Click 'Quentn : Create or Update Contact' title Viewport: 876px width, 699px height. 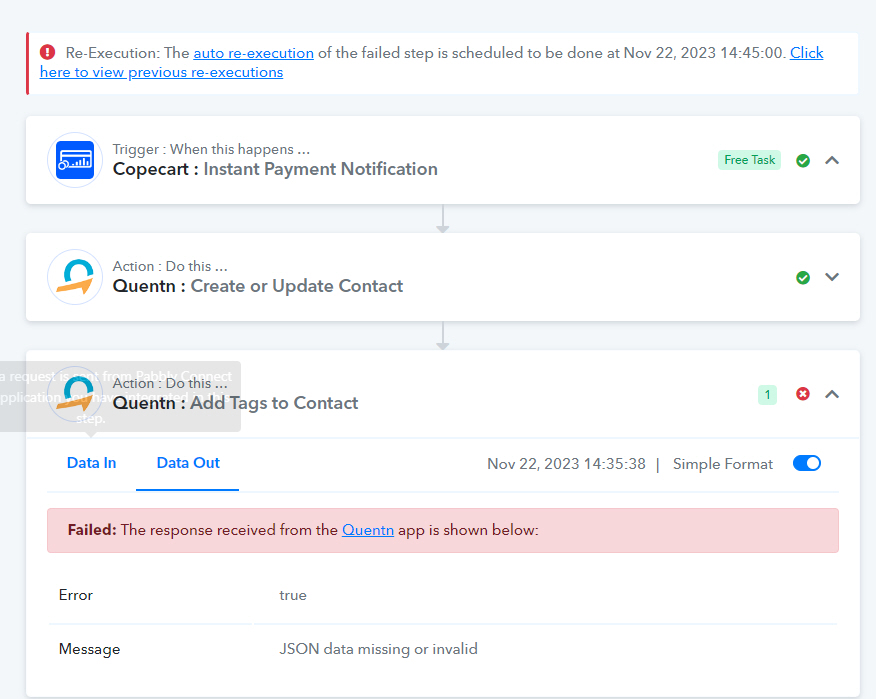pos(258,286)
